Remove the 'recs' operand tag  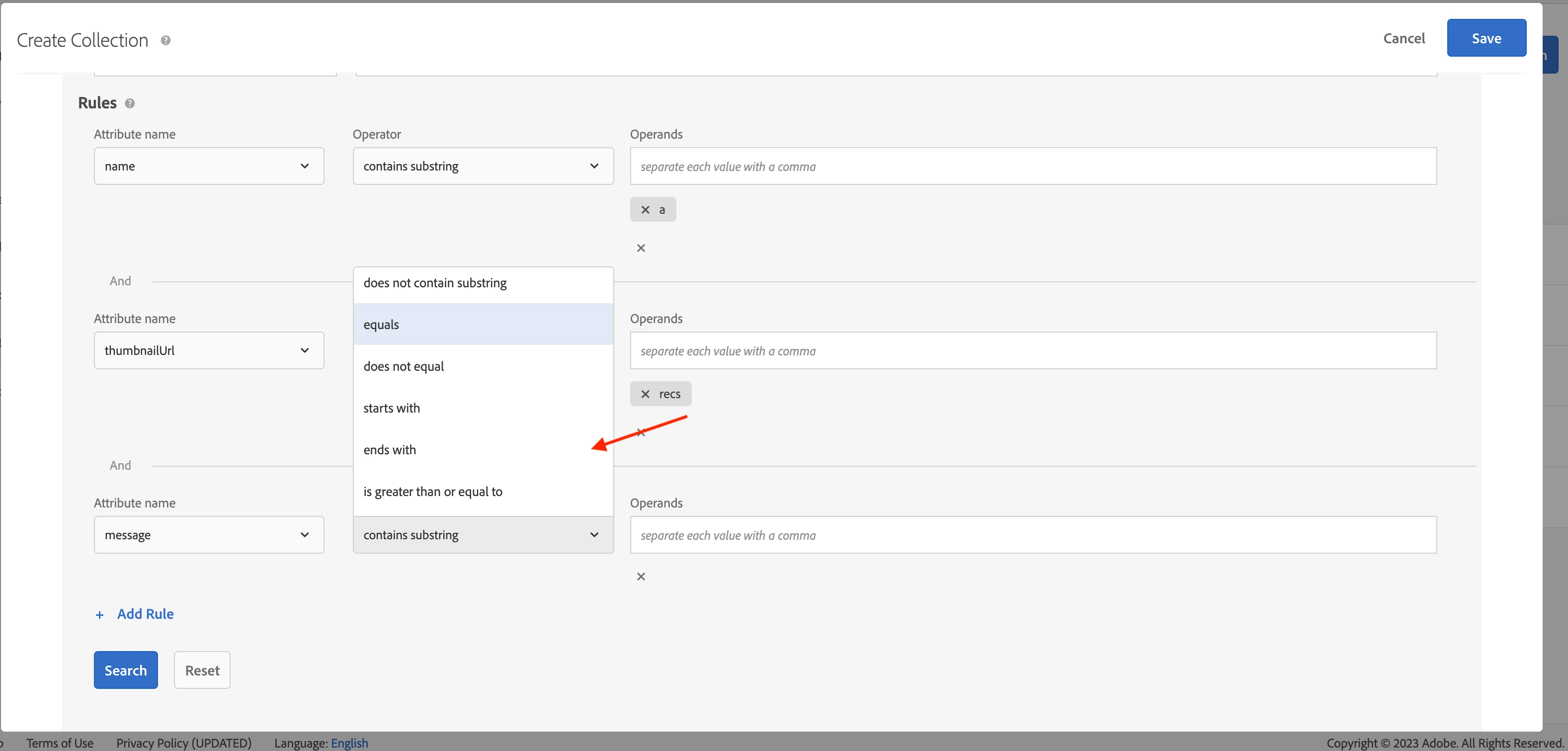pos(645,394)
